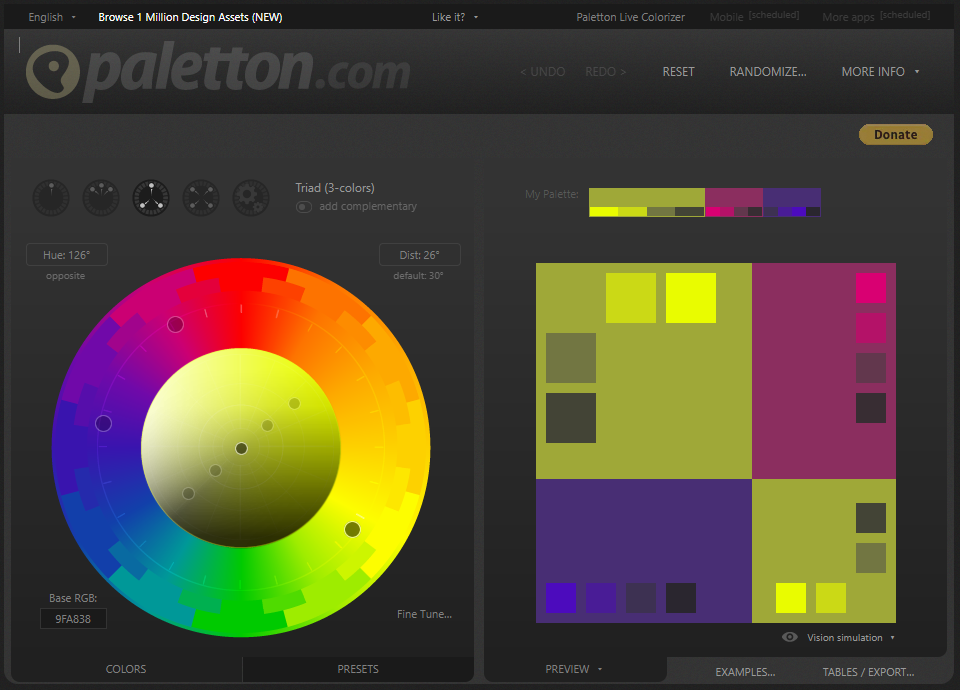Expand the MORE INFO menu
This screenshot has width=960, height=690.
(x=880, y=72)
